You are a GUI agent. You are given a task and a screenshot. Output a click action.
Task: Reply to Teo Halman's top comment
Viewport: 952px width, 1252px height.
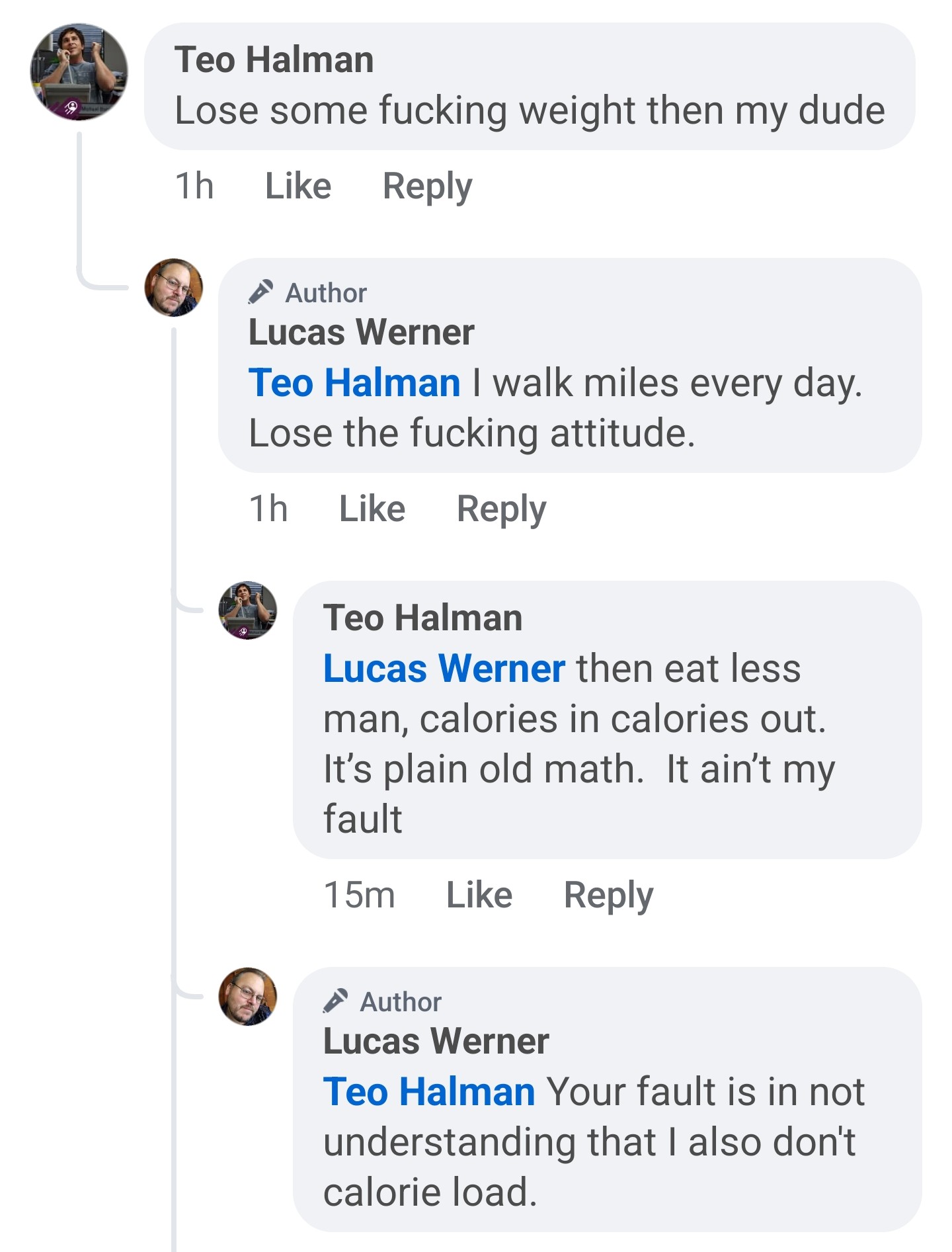click(428, 187)
